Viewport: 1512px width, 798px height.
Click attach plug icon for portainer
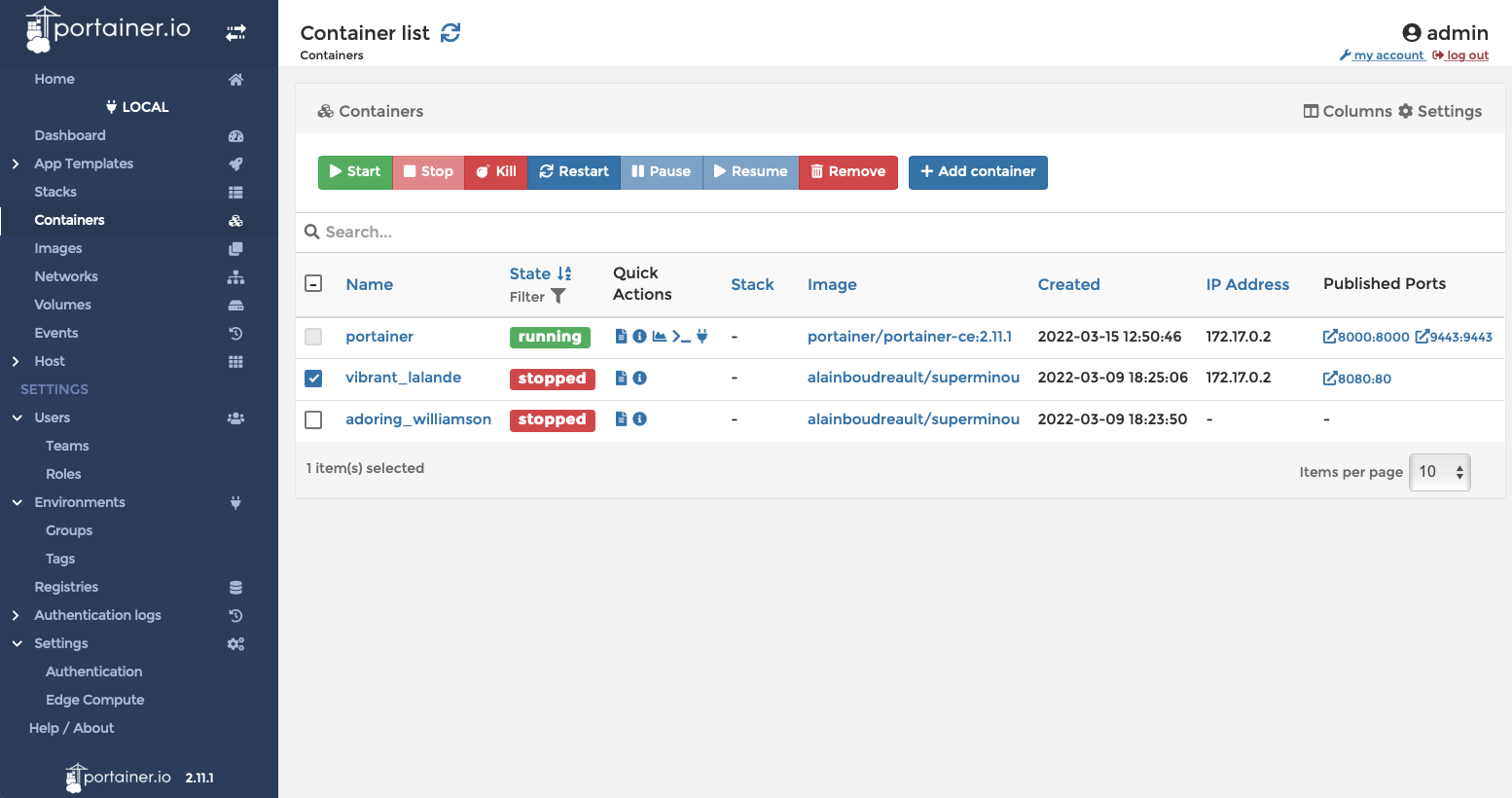(702, 337)
